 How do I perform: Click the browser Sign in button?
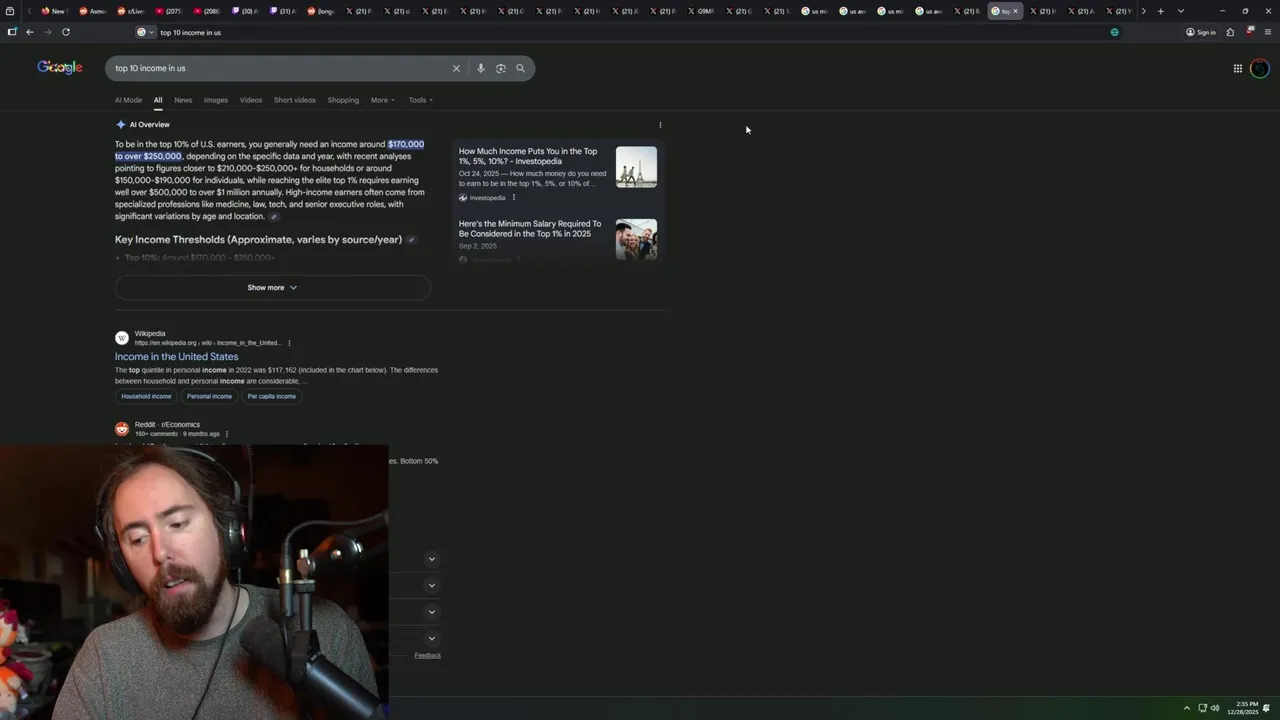point(1201,32)
